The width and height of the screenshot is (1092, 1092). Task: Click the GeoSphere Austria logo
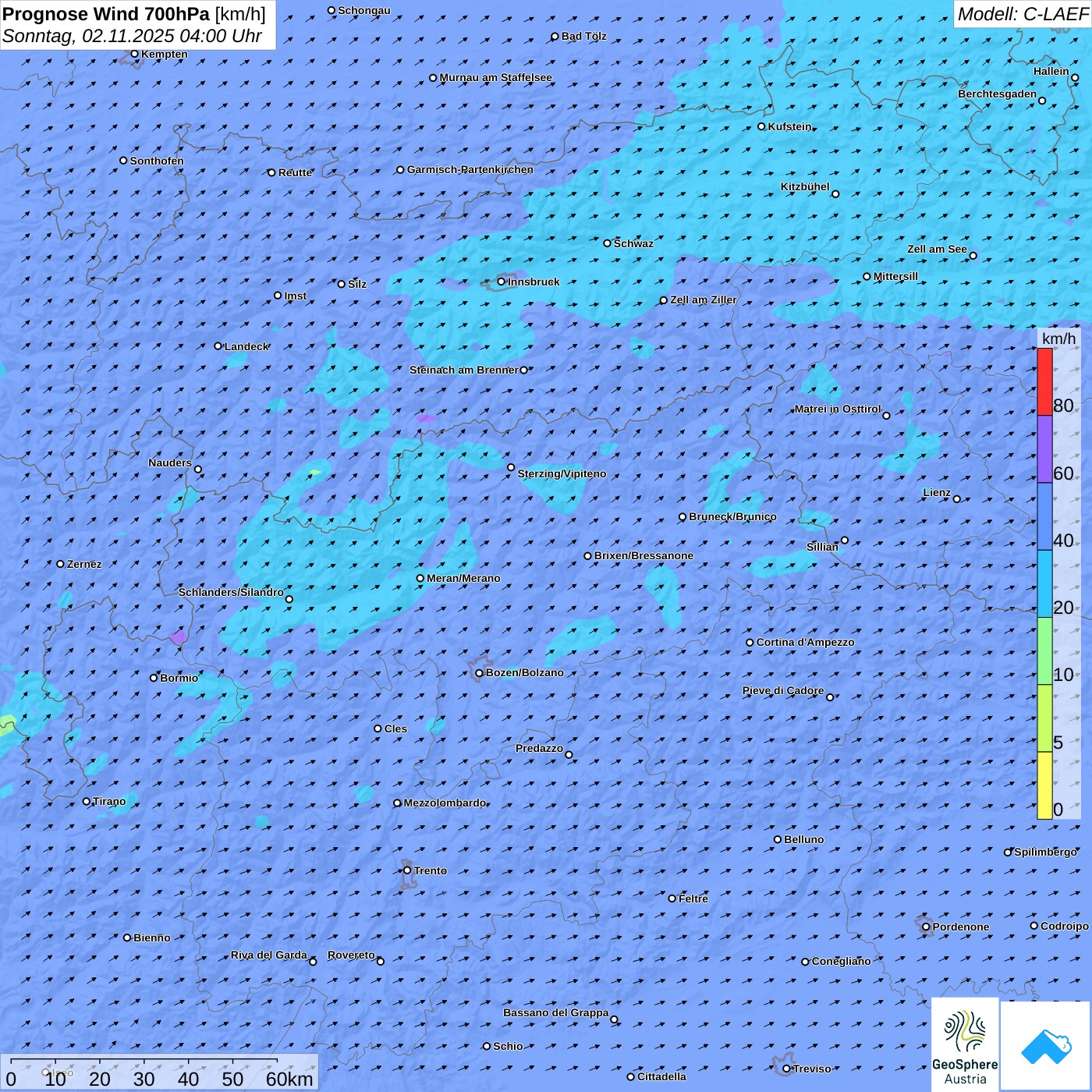[965, 1045]
